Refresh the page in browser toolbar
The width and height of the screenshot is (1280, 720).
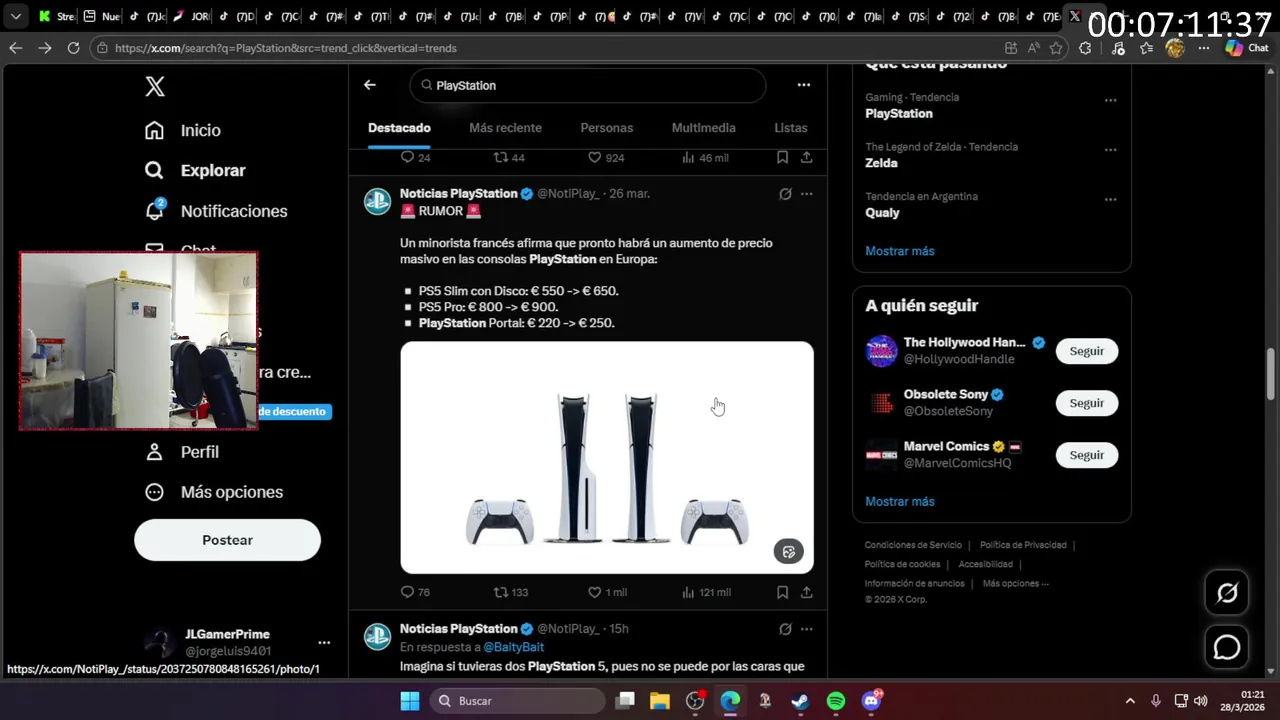[73, 48]
